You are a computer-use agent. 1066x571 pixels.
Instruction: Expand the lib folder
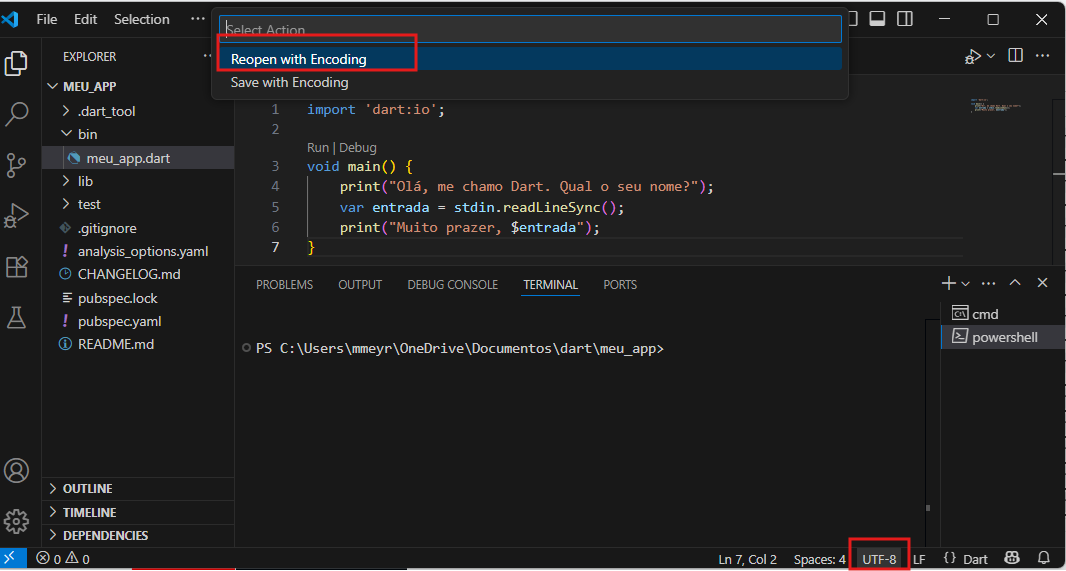pyautogui.click(x=66, y=181)
